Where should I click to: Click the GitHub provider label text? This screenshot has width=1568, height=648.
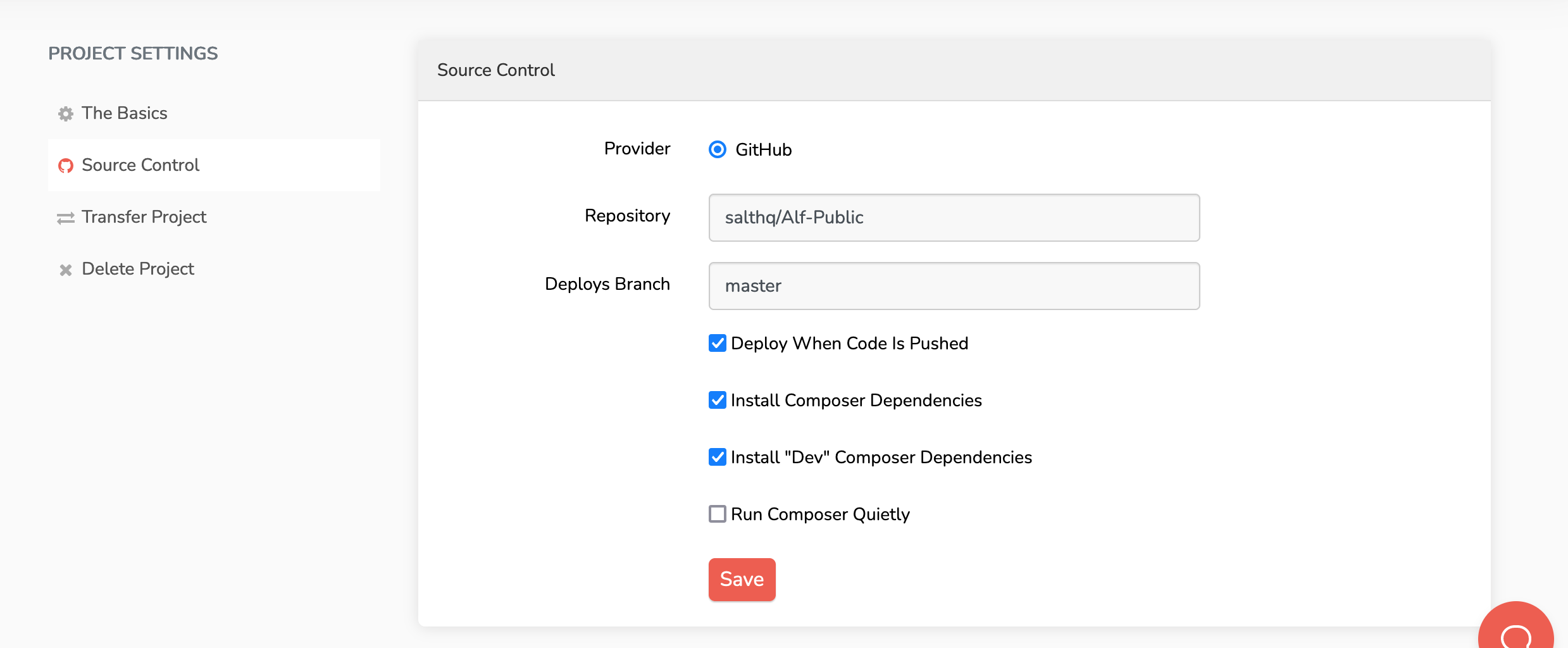pos(763,150)
